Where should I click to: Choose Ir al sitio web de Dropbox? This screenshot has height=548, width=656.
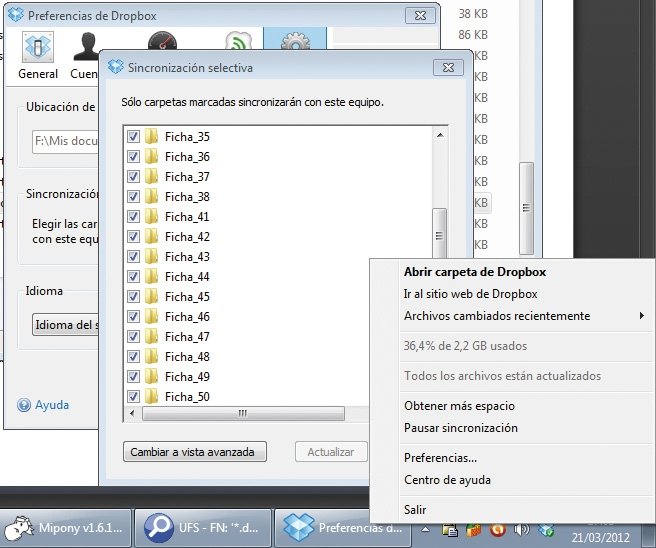click(x=470, y=294)
